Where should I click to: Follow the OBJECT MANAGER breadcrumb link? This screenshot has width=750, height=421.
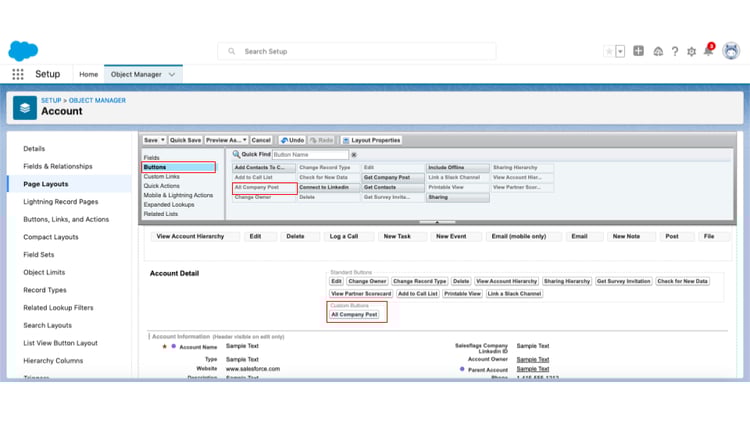97,100
